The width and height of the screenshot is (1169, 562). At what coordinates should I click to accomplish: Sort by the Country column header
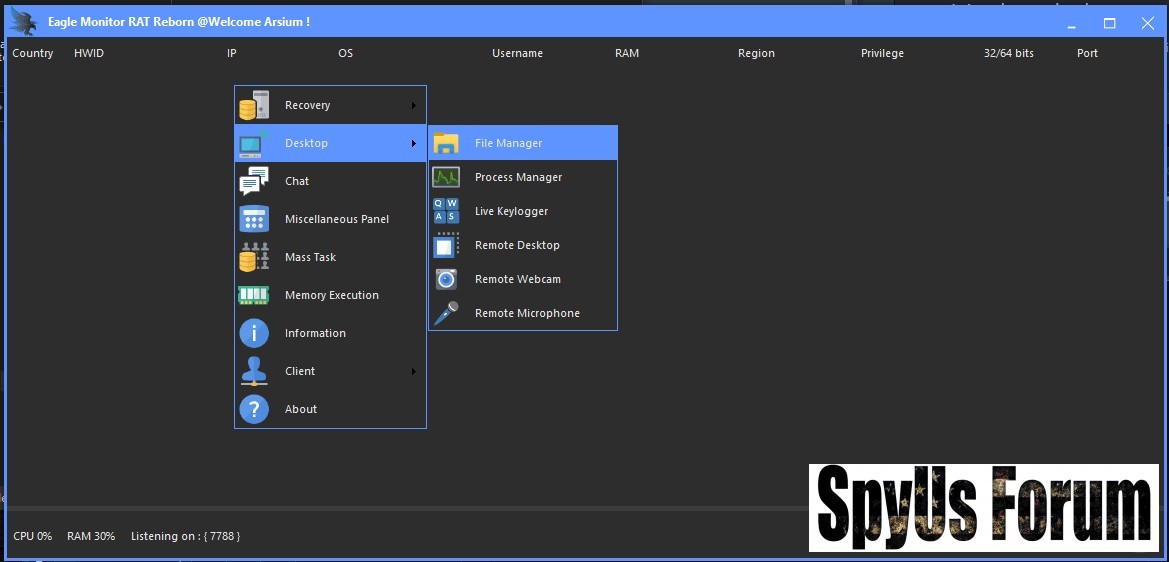33,53
